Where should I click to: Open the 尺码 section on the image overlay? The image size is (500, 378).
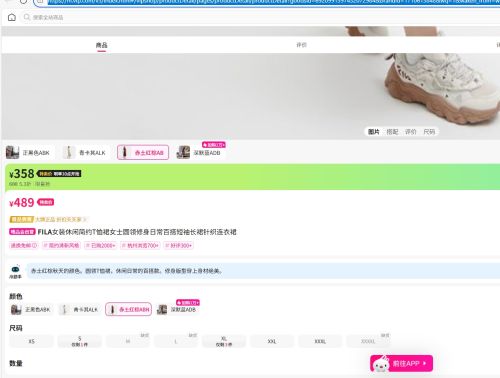(429, 132)
